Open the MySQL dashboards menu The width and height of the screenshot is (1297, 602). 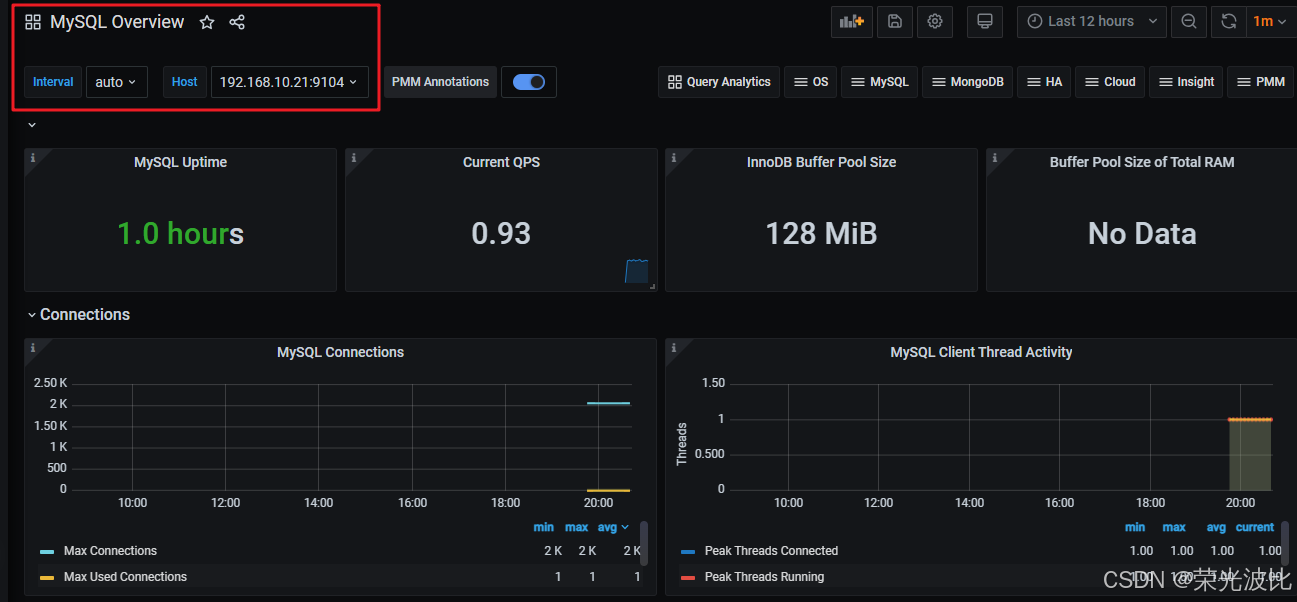879,82
